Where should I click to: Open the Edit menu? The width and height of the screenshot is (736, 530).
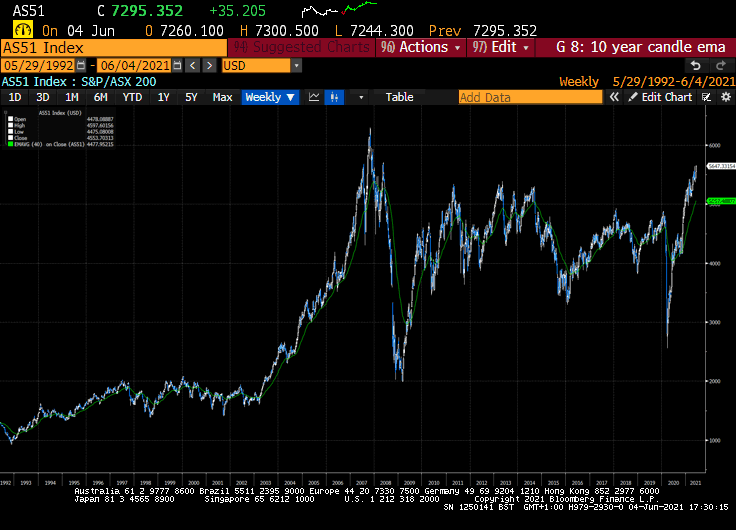coord(501,47)
